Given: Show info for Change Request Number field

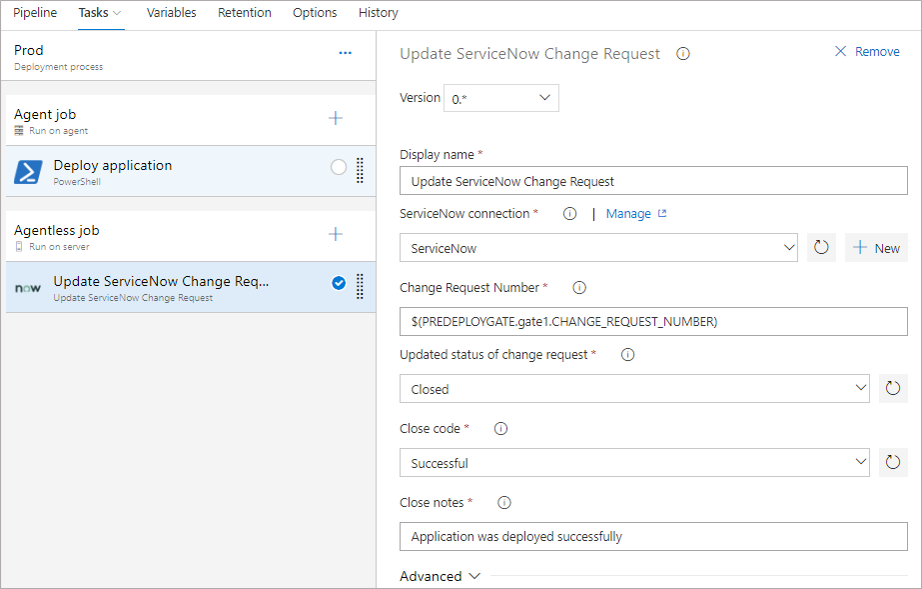Looking at the screenshot, I should click(x=579, y=288).
